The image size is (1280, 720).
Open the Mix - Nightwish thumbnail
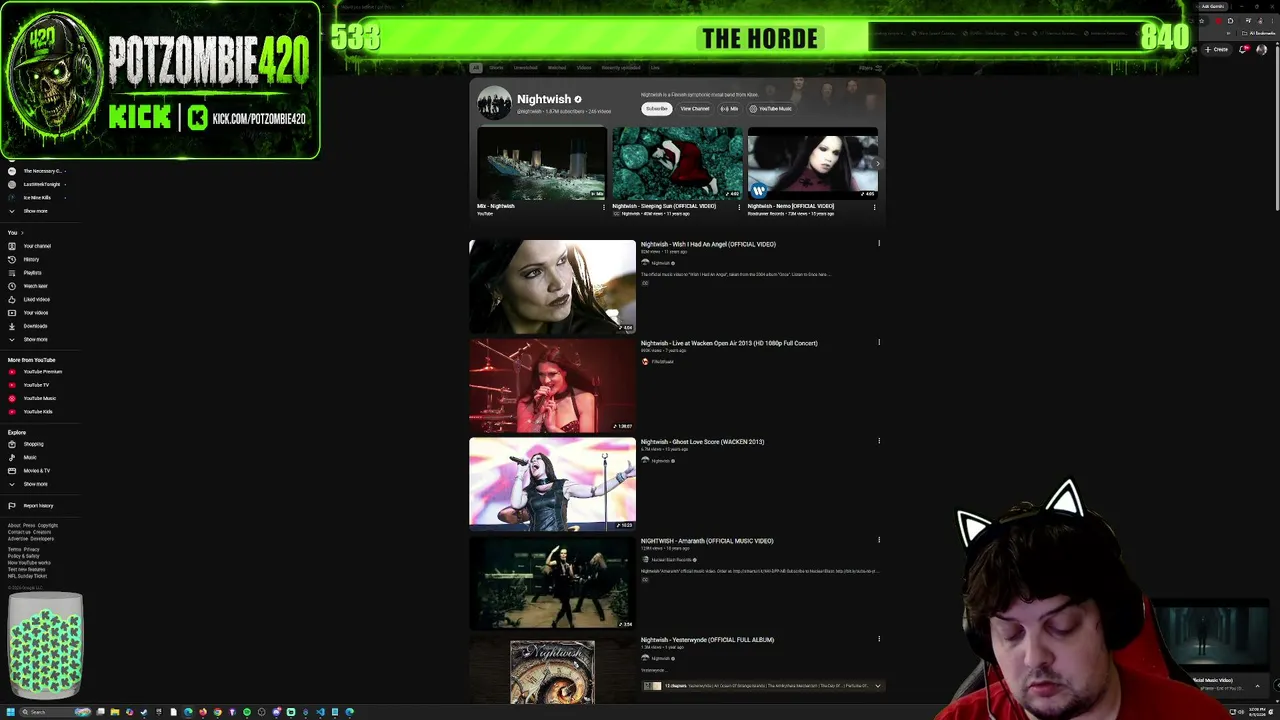542,163
